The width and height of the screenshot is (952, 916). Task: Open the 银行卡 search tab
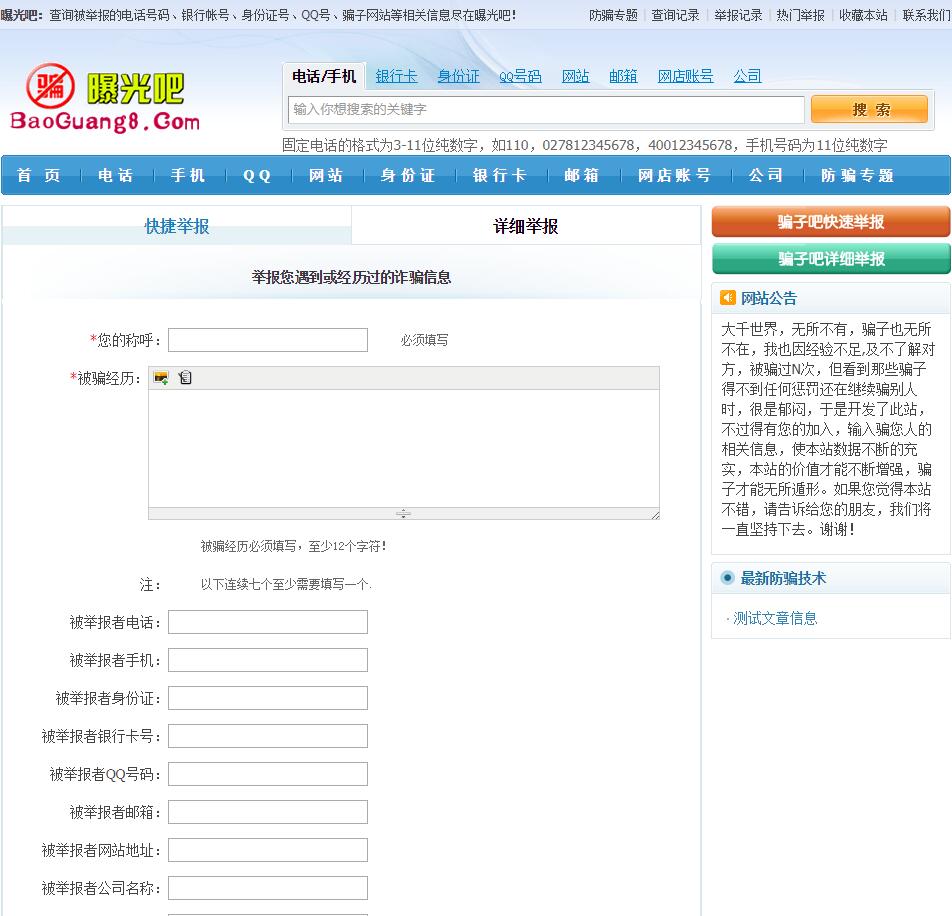point(396,76)
